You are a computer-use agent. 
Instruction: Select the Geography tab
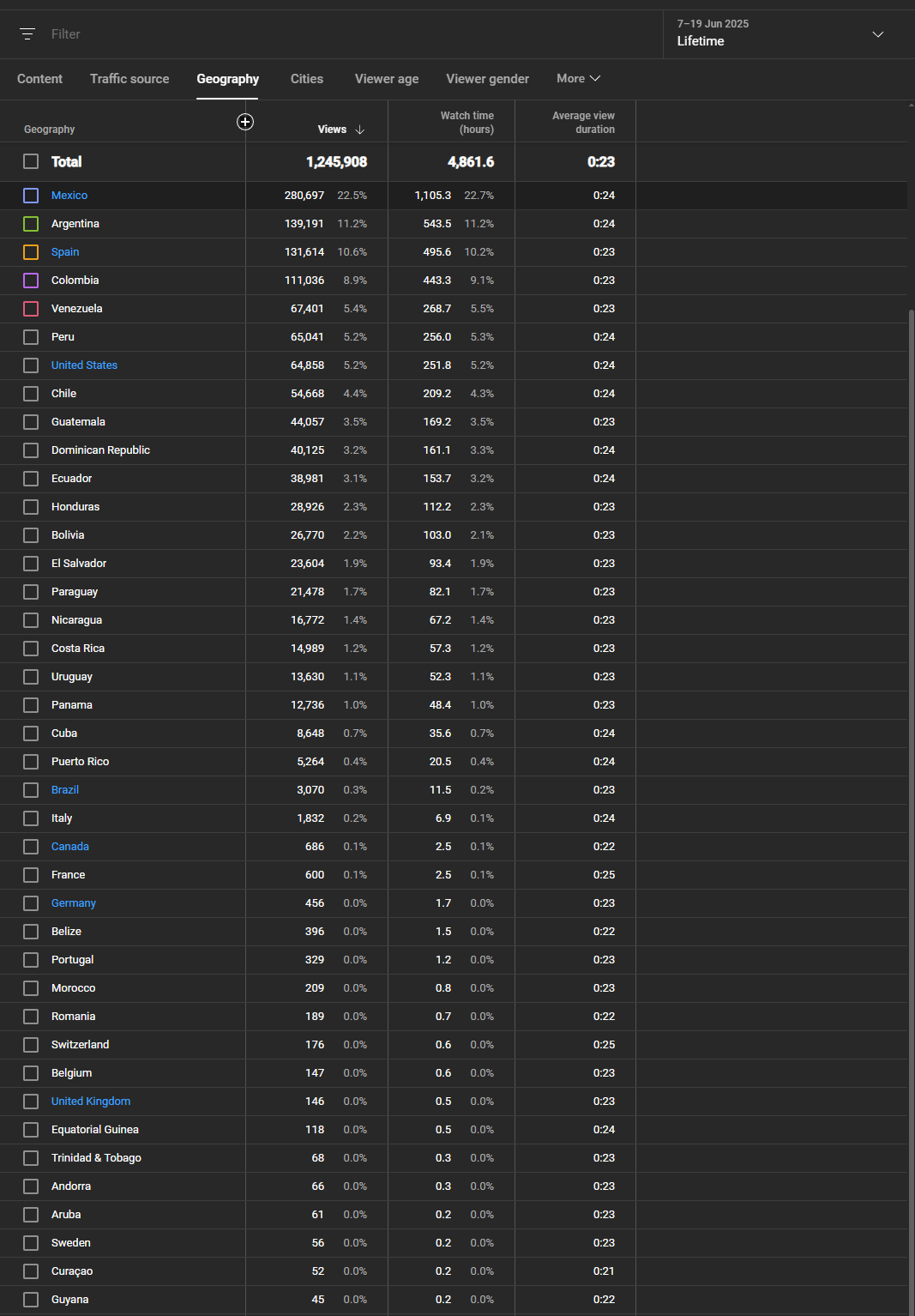tap(228, 79)
